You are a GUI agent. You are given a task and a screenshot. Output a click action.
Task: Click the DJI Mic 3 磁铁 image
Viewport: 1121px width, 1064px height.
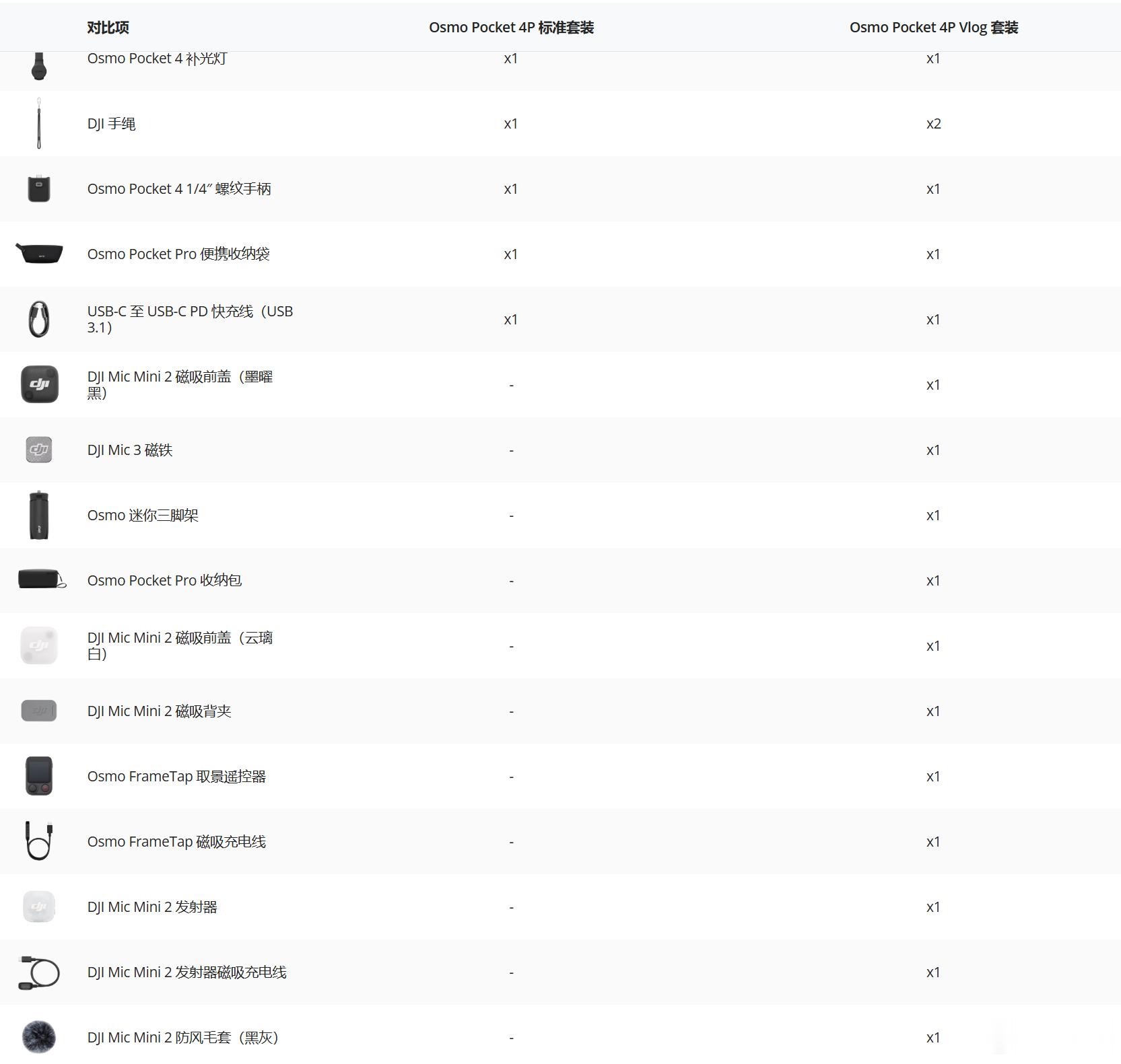pyautogui.click(x=39, y=450)
